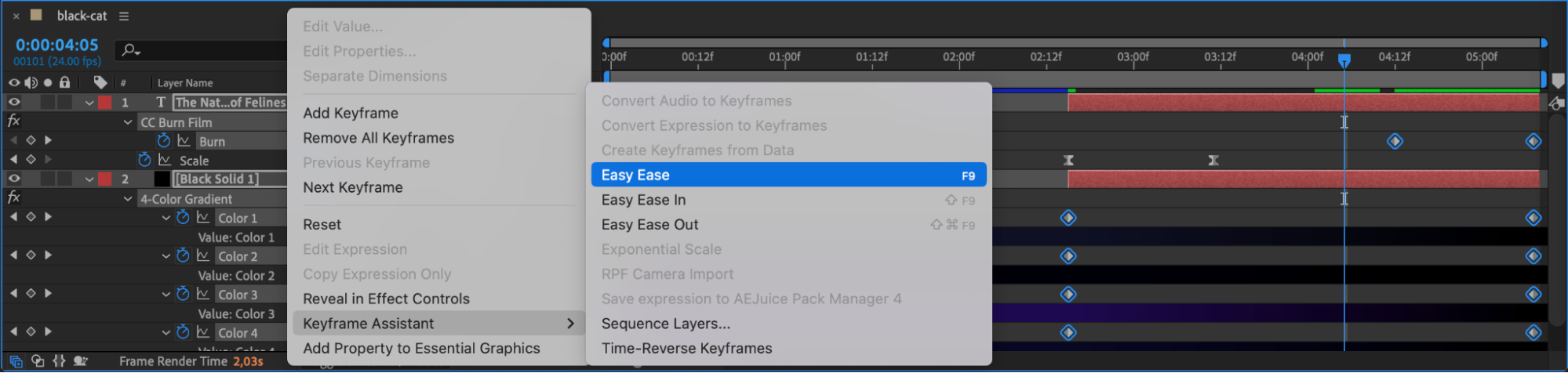
Task: Click the Color 1 stopwatch icon
Action: pyautogui.click(x=183, y=217)
